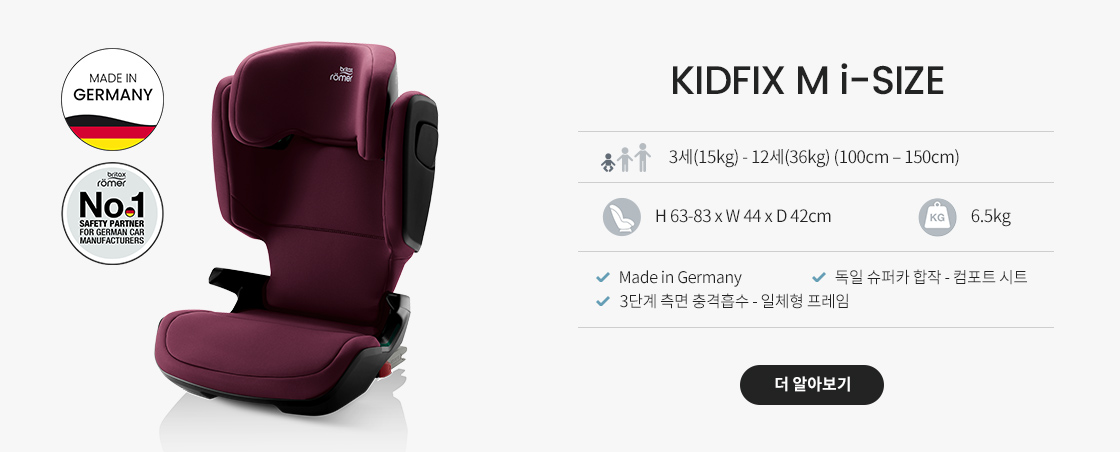Click the age group people icon
The height and width of the screenshot is (452, 1120).
tap(626, 158)
